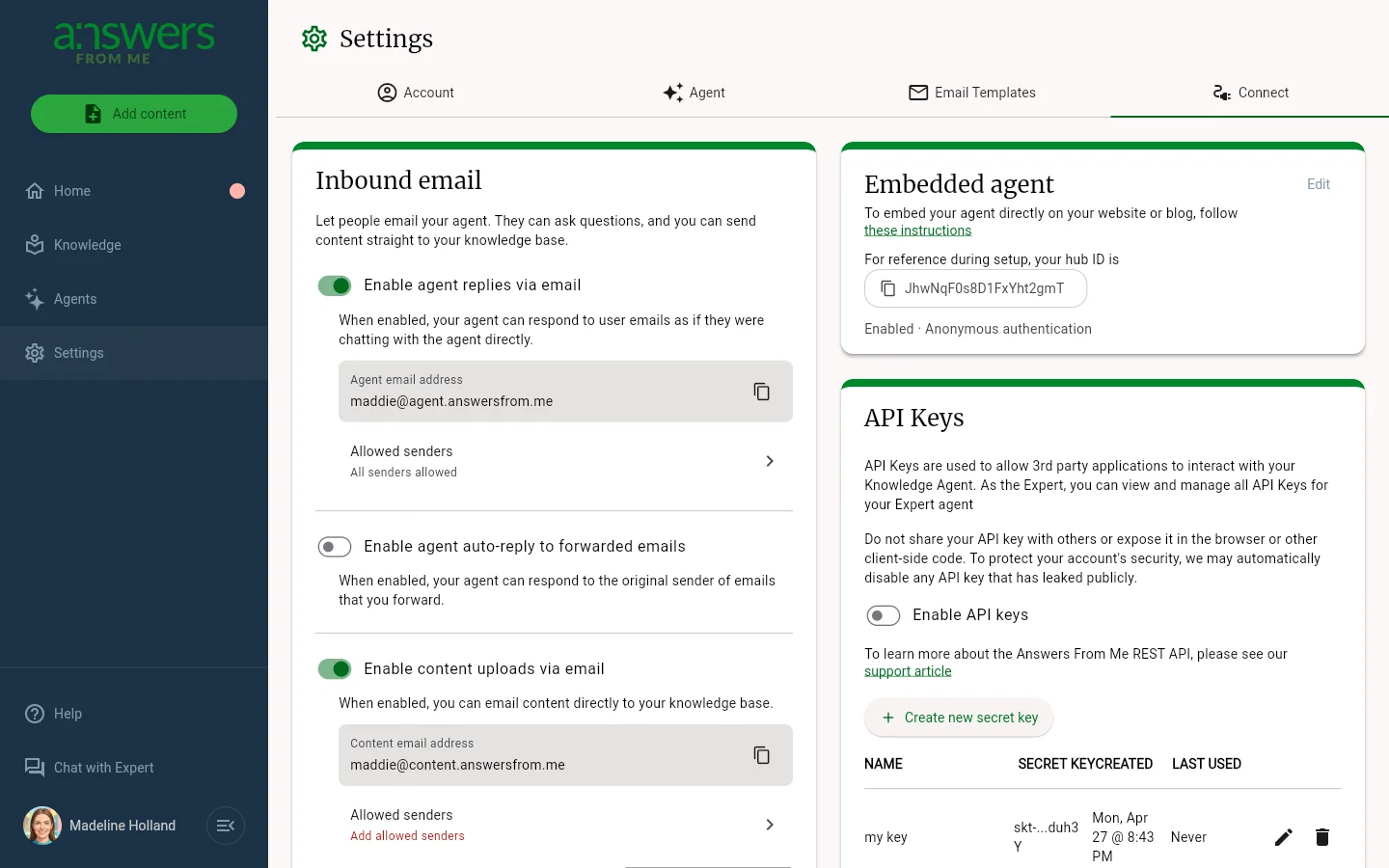Click the Chat with Expert chat icon
The width and height of the screenshot is (1389, 868).
(x=35, y=768)
